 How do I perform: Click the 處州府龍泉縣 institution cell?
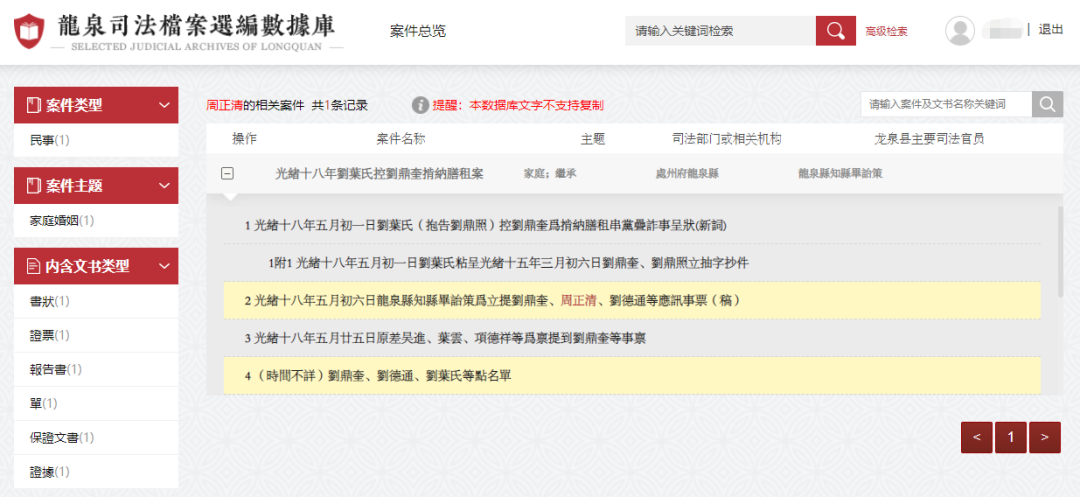click(687, 173)
